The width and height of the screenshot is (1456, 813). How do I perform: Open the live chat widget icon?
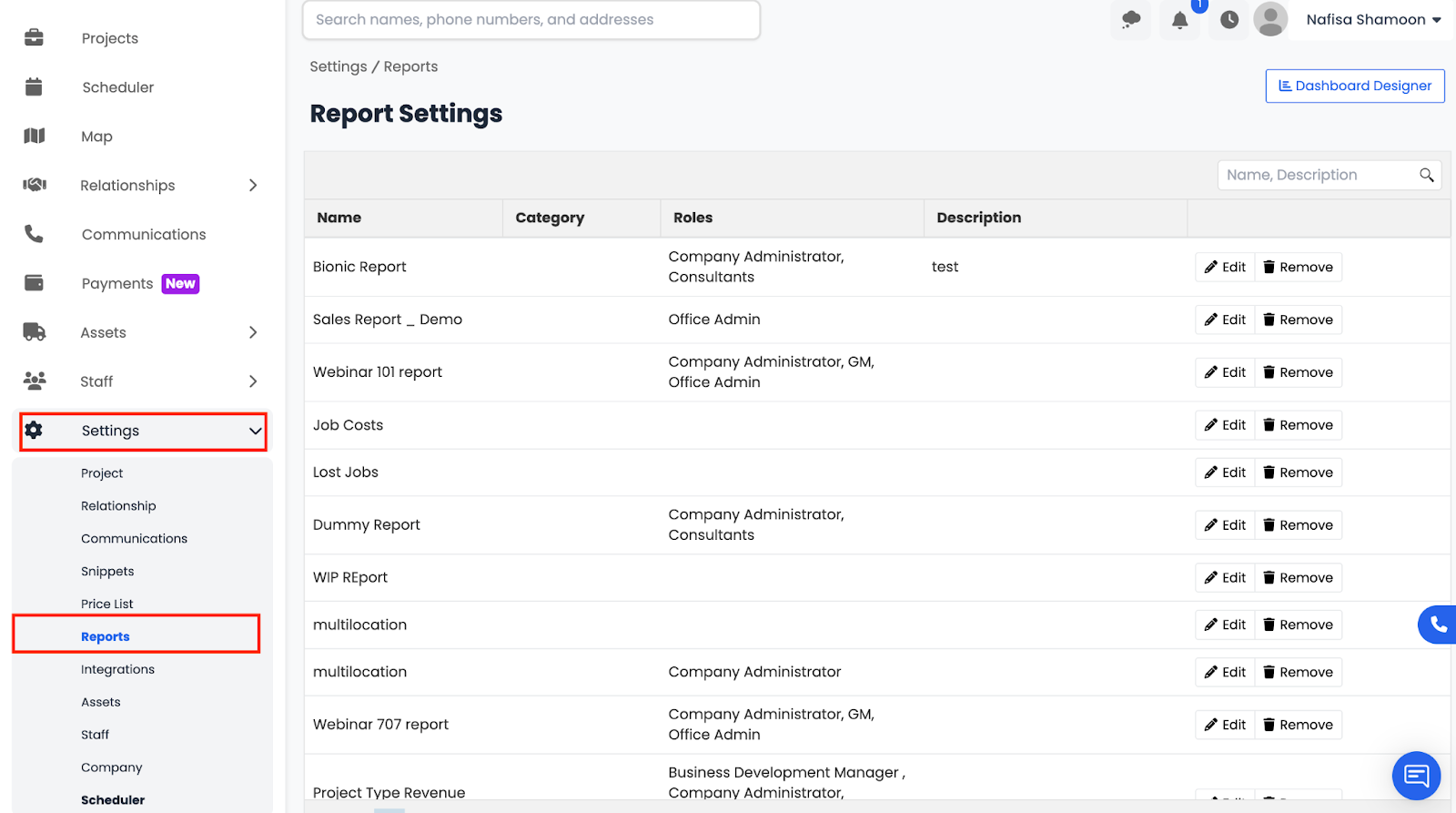coord(1416,775)
